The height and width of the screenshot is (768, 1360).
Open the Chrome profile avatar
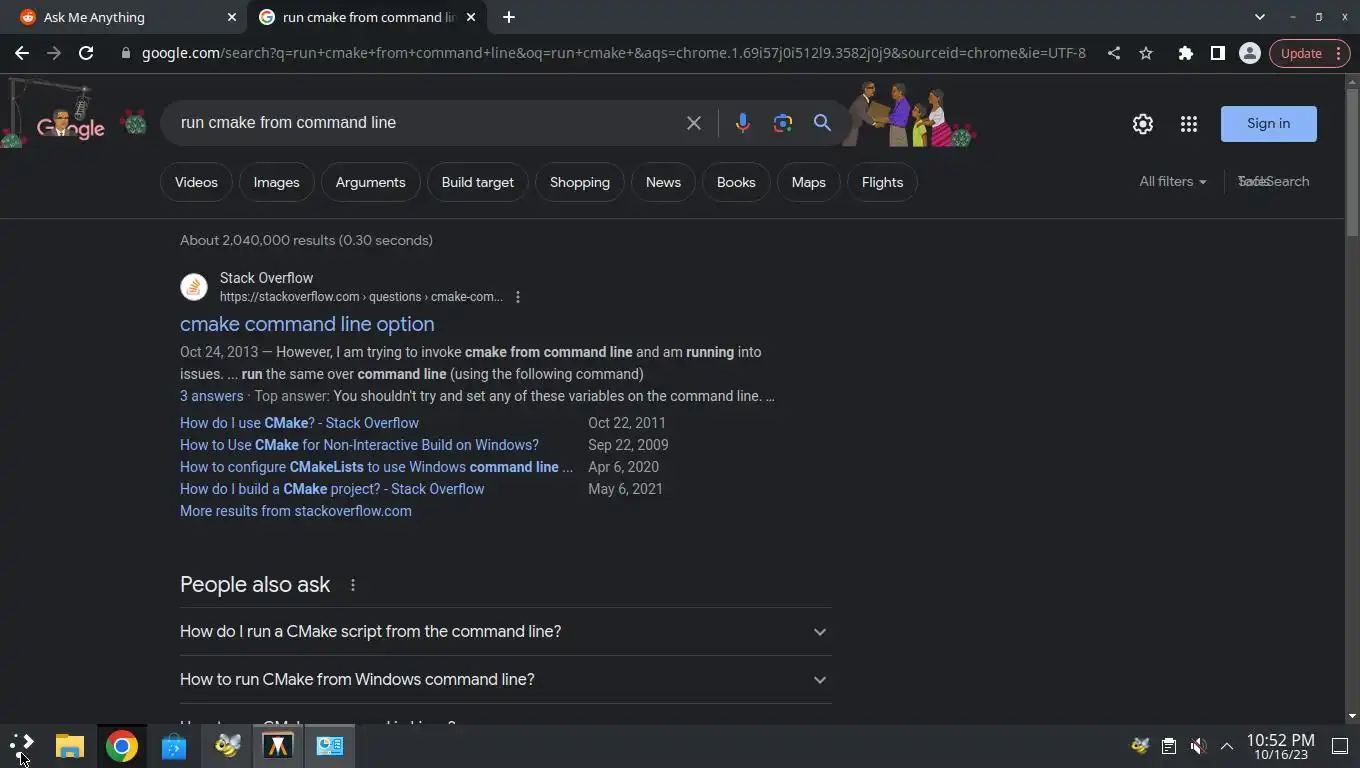[x=1249, y=53]
